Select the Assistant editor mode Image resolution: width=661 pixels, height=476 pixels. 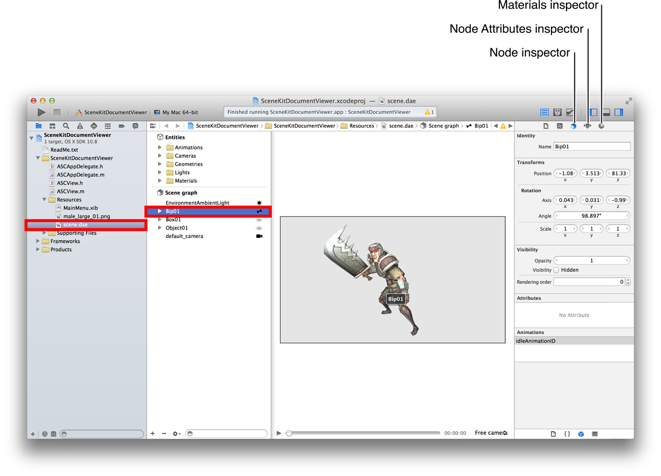click(557, 112)
